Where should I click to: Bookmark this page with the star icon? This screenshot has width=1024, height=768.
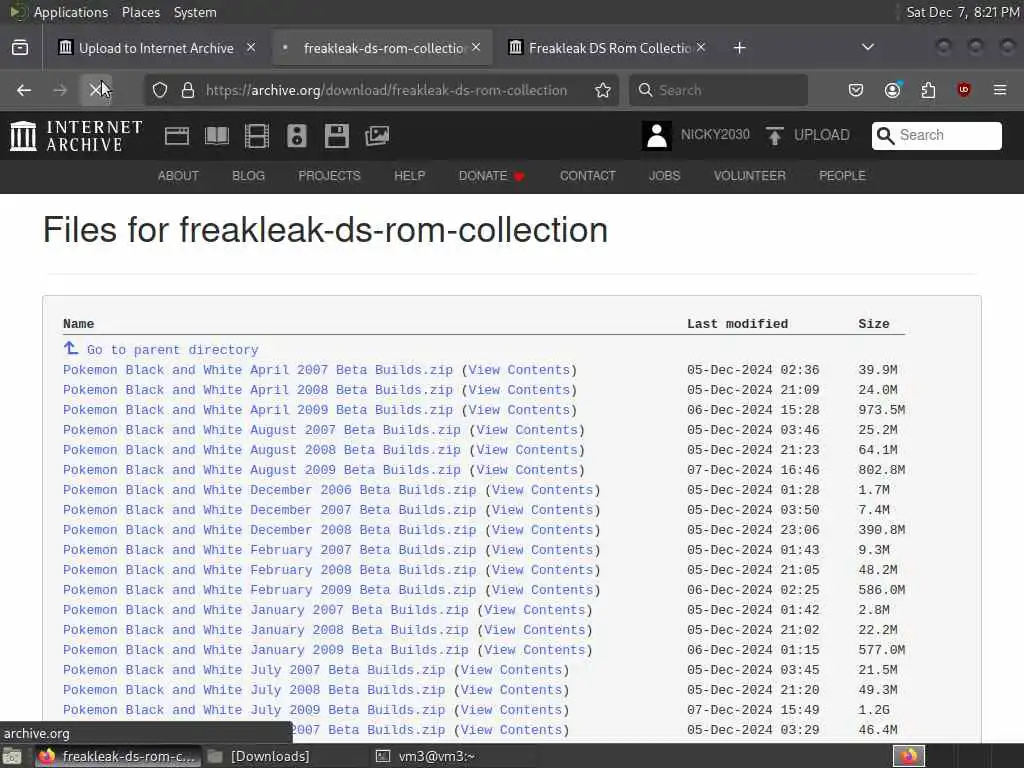click(603, 90)
